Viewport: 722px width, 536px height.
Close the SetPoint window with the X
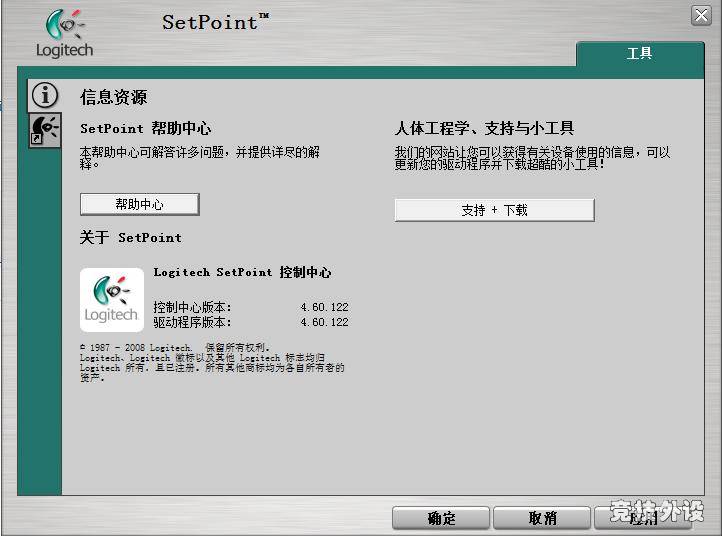701,15
